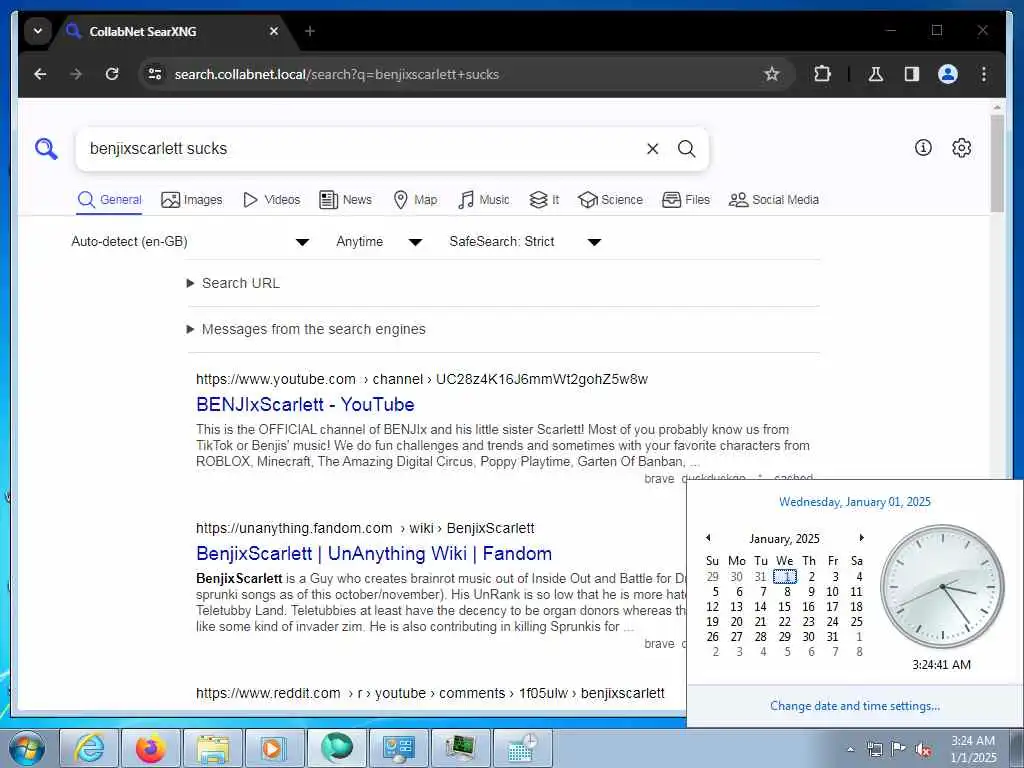Open Change date and time settings
The image size is (1024, 768).
click(x=855, y=706)
